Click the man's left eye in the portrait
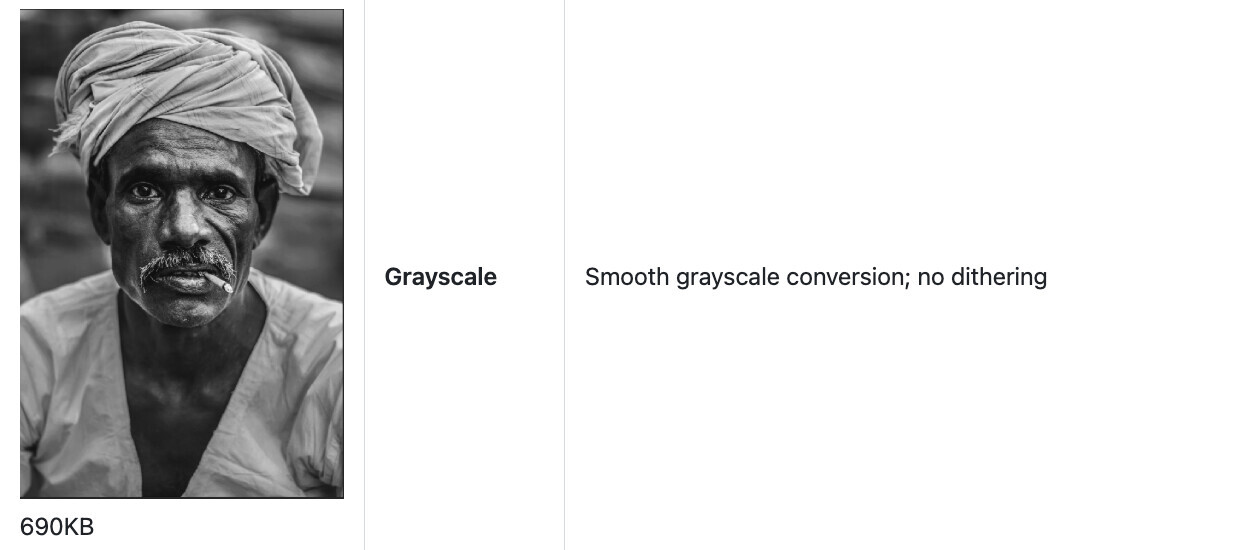Screen dimensions: 1254x550 [x=221, y=192]
